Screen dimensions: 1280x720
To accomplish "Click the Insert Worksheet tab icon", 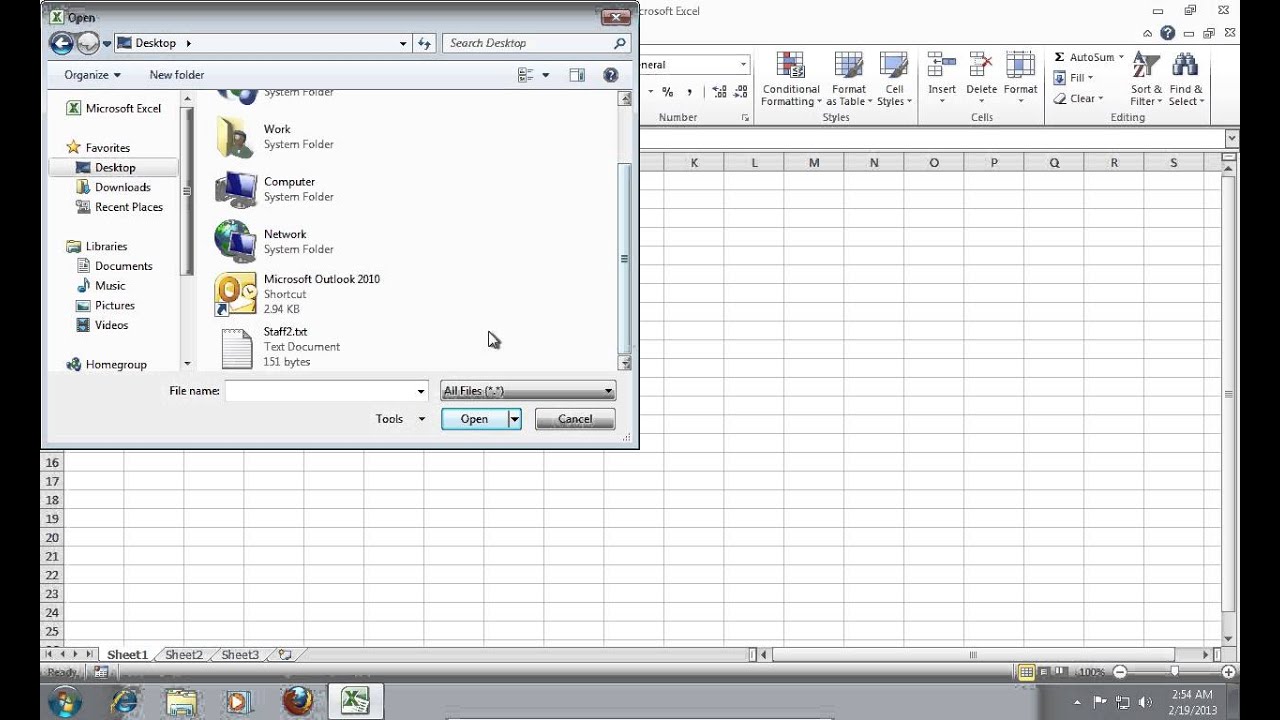I will (285, 655).
